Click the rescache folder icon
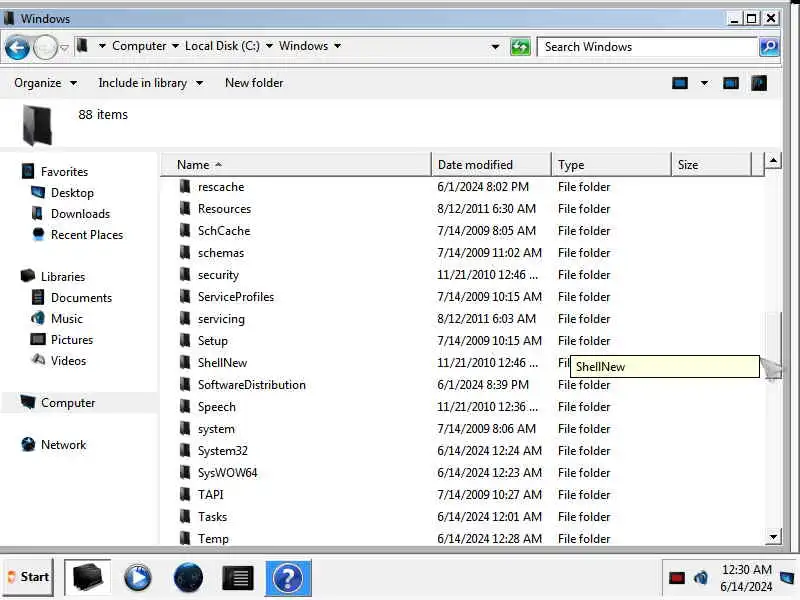Screen dimensions: 800x600 (x=185, y=186)
